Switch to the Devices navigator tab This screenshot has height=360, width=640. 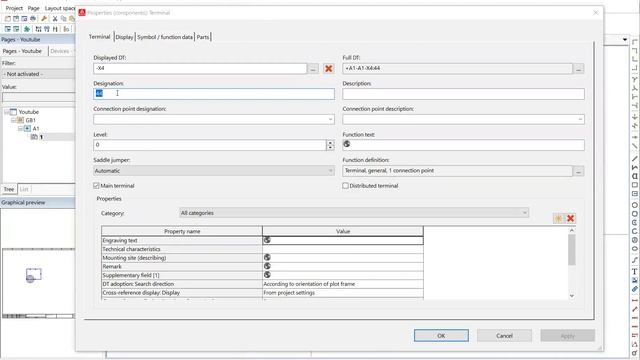(60, 51)
